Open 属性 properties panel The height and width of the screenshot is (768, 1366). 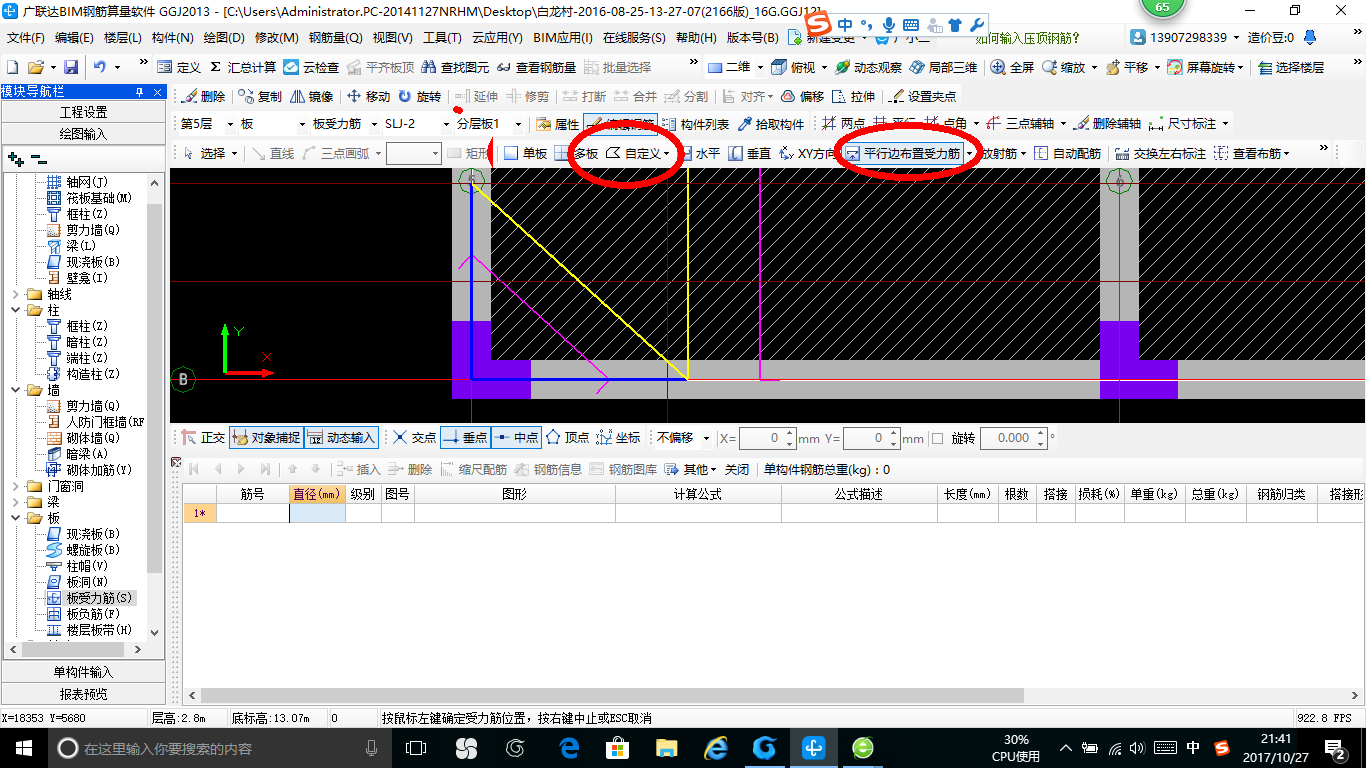click(x=558, y=124)
